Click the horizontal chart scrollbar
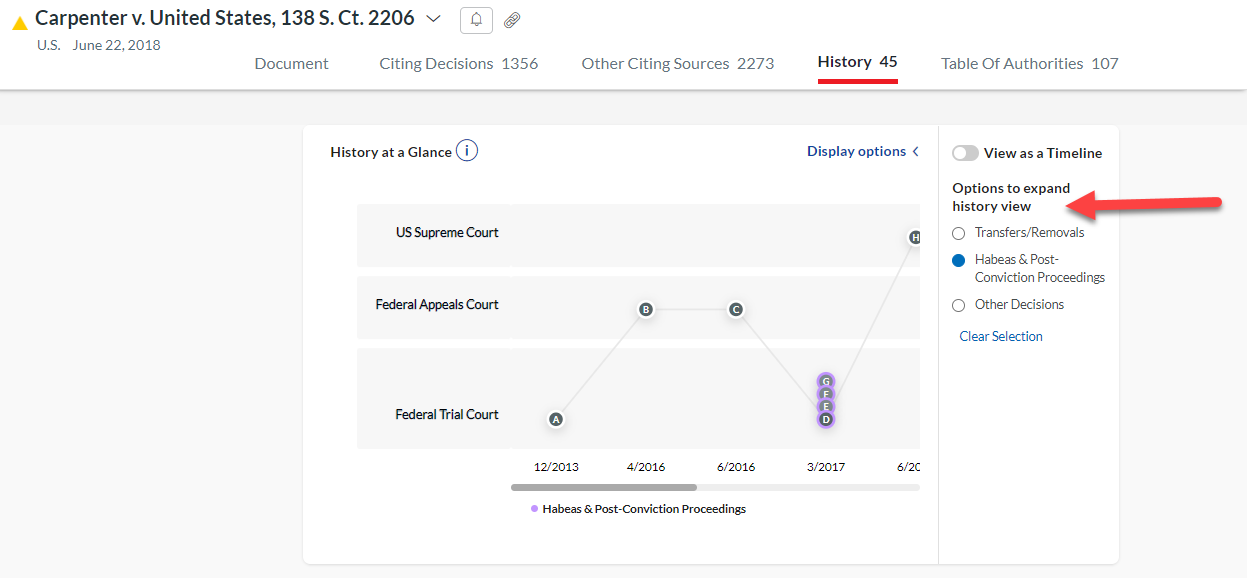 (x=604, y=488)
